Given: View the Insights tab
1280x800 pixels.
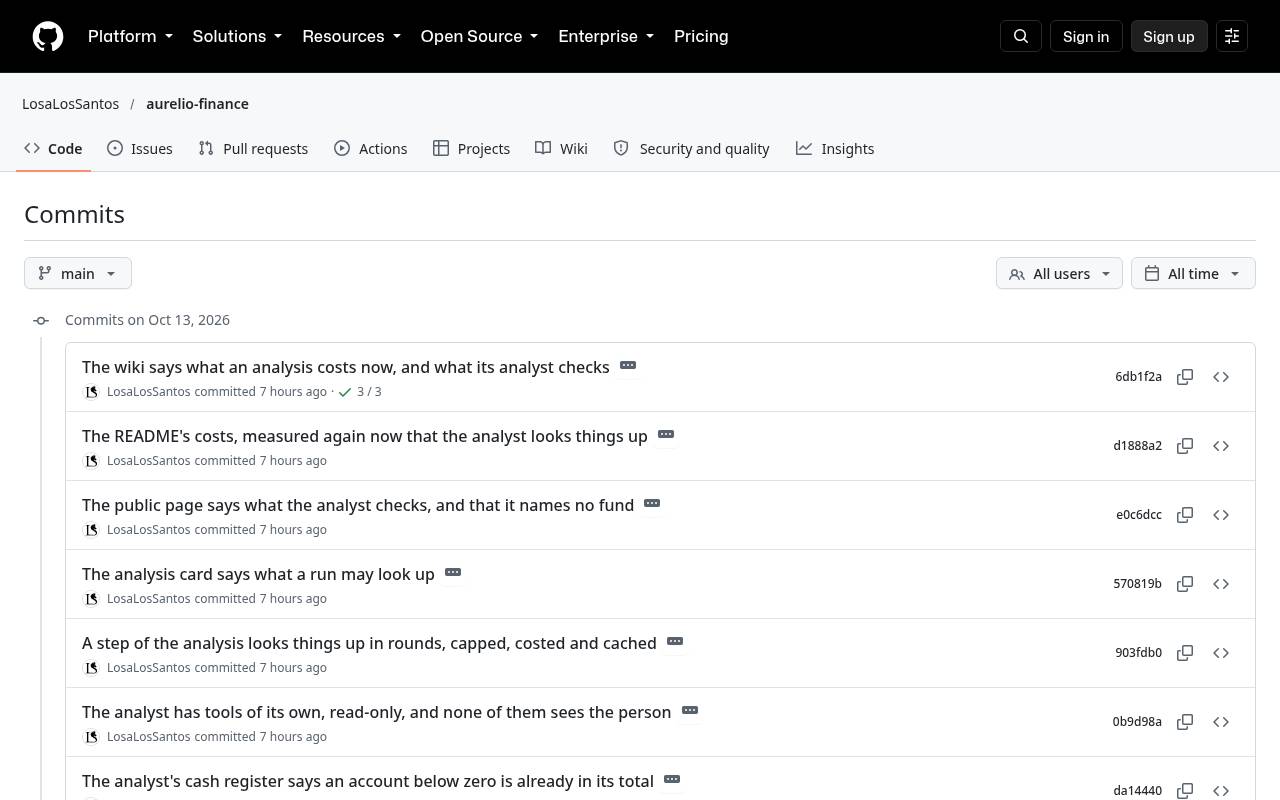Looking at the screenshot, I should pyautogui.click(x=835, y=148).
